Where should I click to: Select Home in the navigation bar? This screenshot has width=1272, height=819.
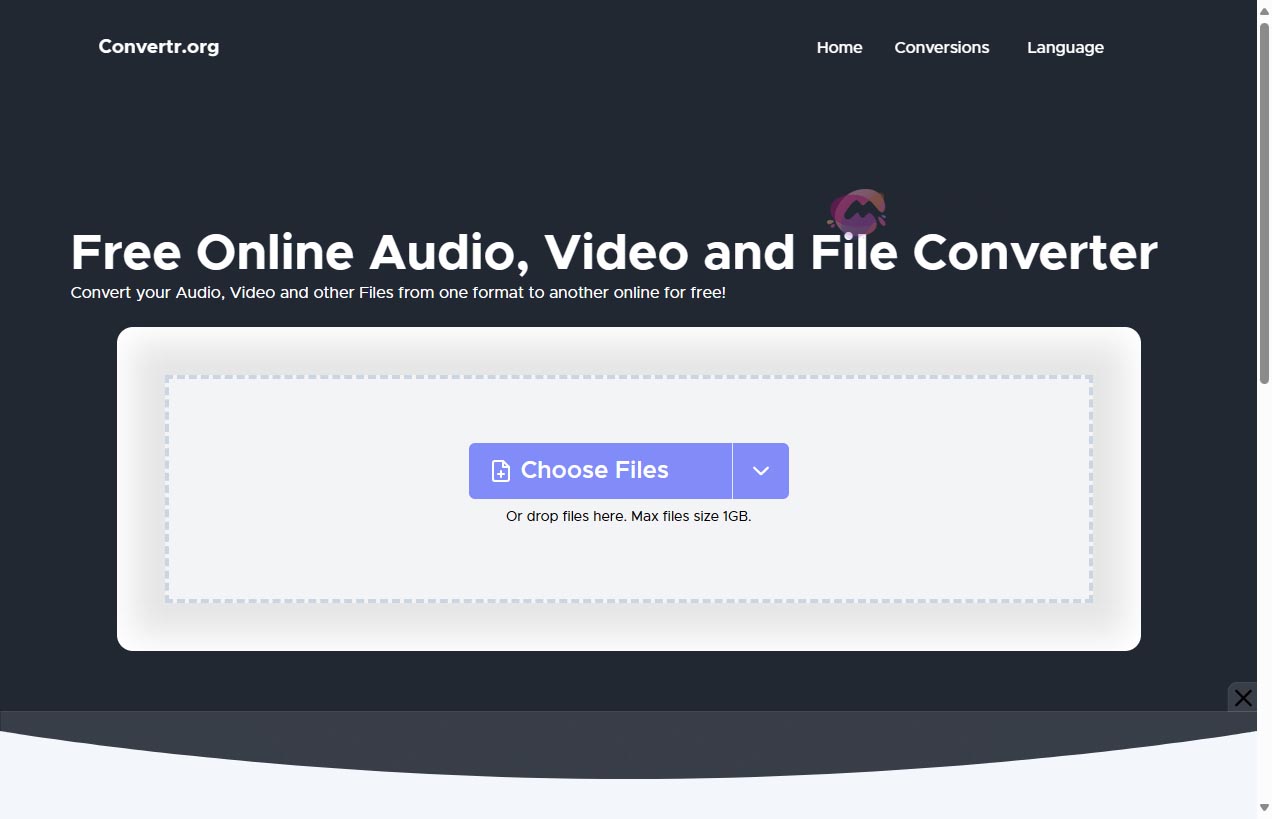tap(839, 47)
